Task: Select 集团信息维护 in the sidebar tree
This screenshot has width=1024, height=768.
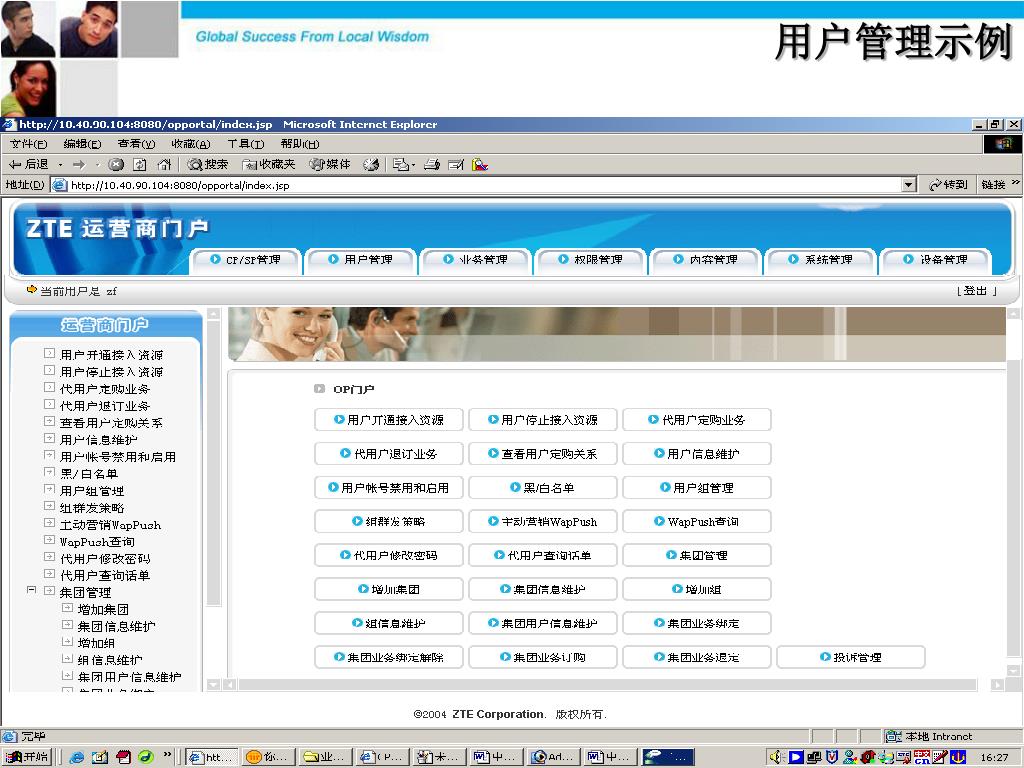Action: pos(116,626)
